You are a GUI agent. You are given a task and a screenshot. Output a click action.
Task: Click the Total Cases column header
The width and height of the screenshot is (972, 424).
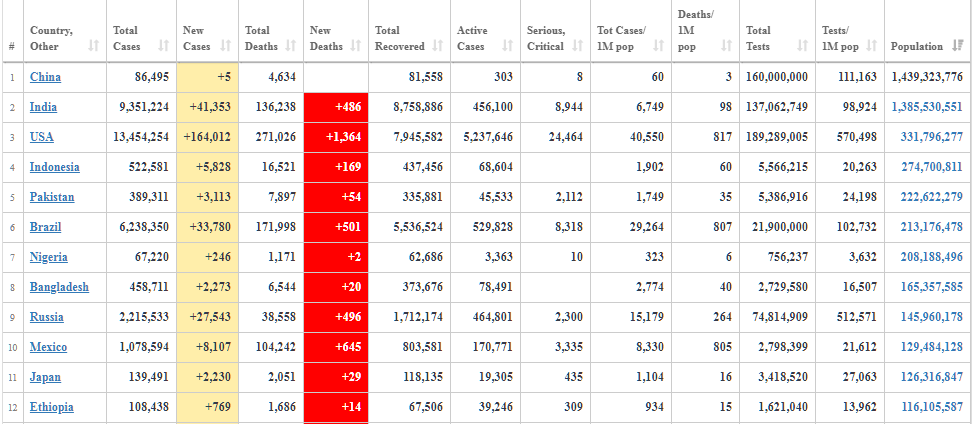[141, 31]
